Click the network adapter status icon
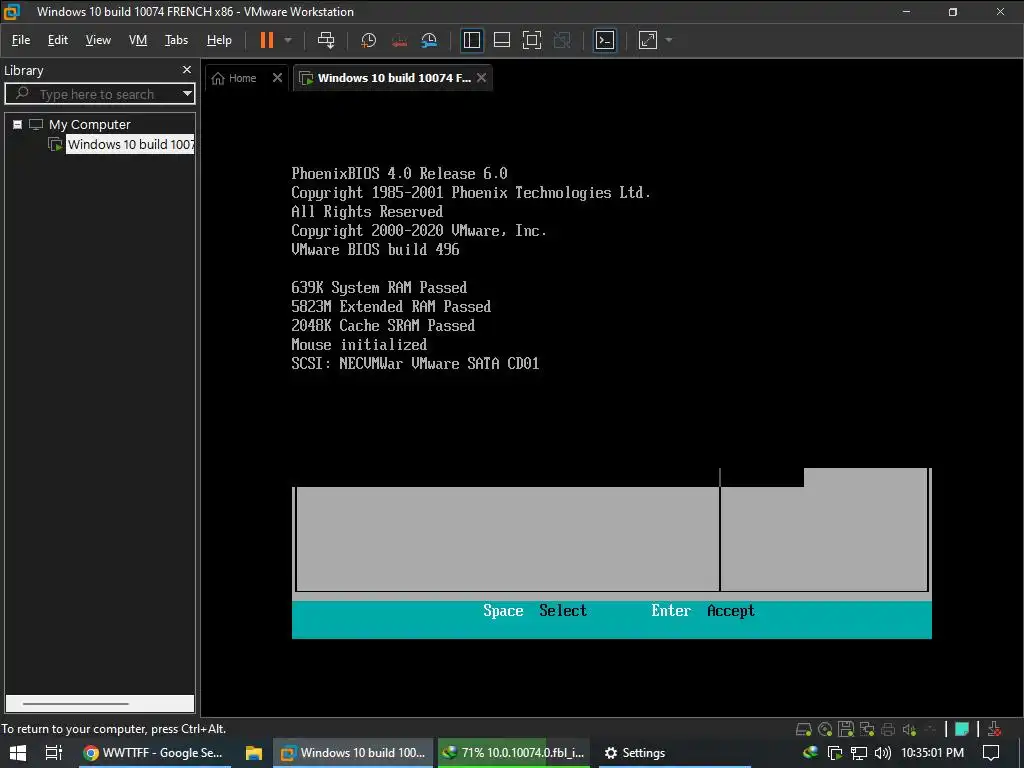1024x768 pixels. tap(867, 729)
